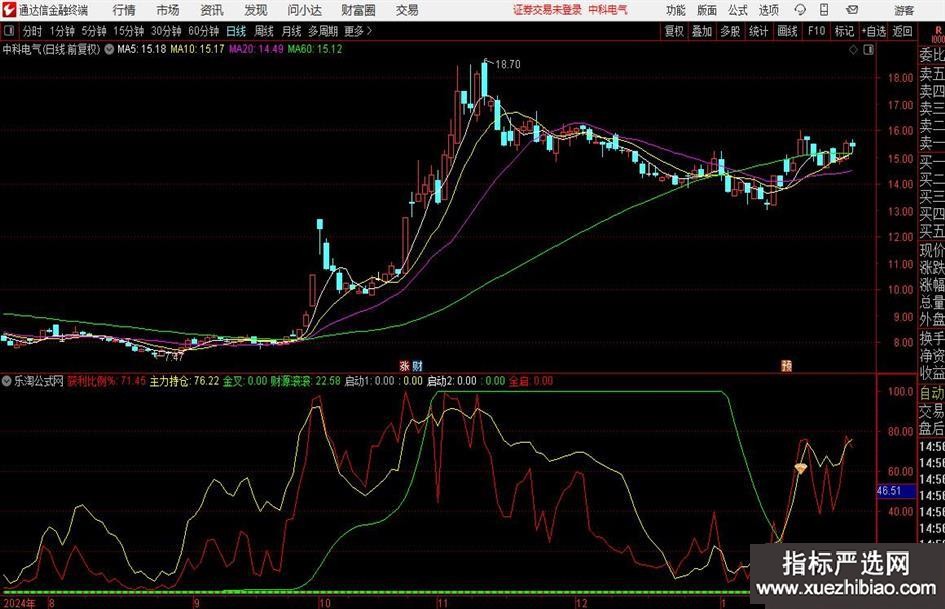Switch to the 分时 period tab

click(33, 31)
